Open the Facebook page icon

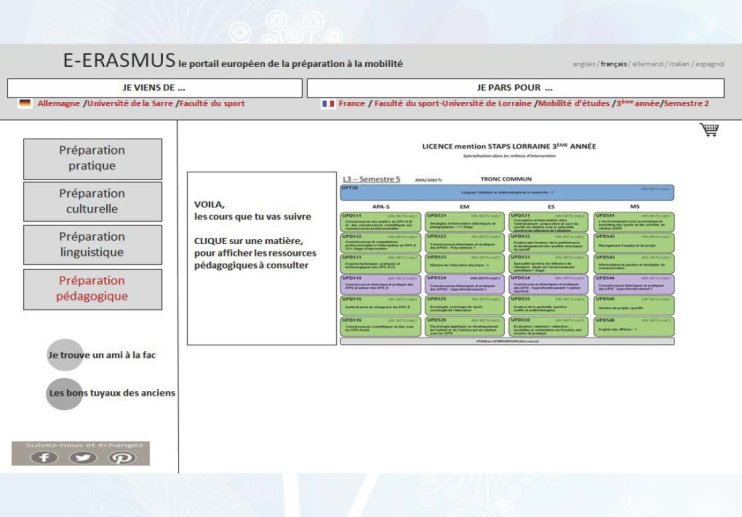[44, 457]
